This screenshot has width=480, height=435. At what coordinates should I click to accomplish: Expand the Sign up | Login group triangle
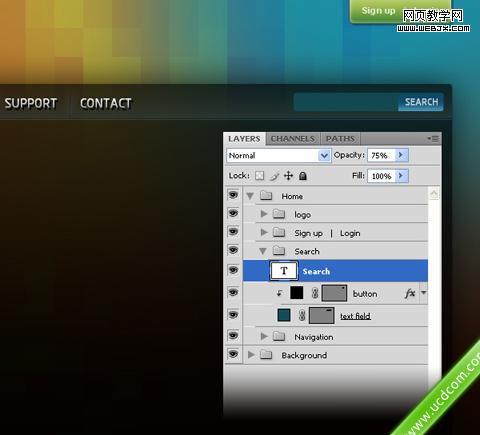(x=264, y=232)
